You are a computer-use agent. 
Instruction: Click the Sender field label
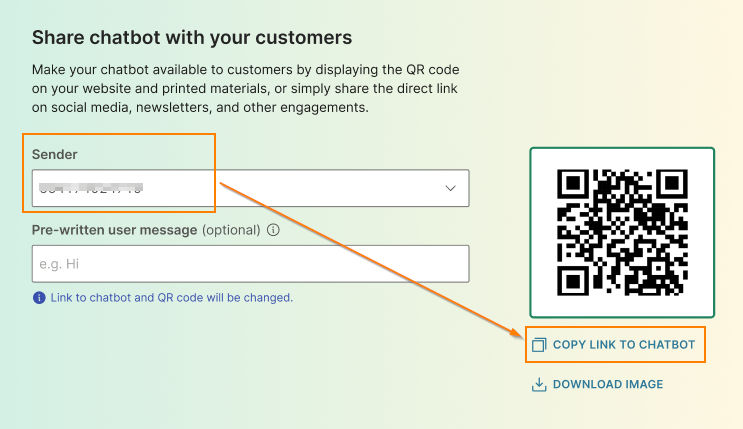tap(54, 155)
